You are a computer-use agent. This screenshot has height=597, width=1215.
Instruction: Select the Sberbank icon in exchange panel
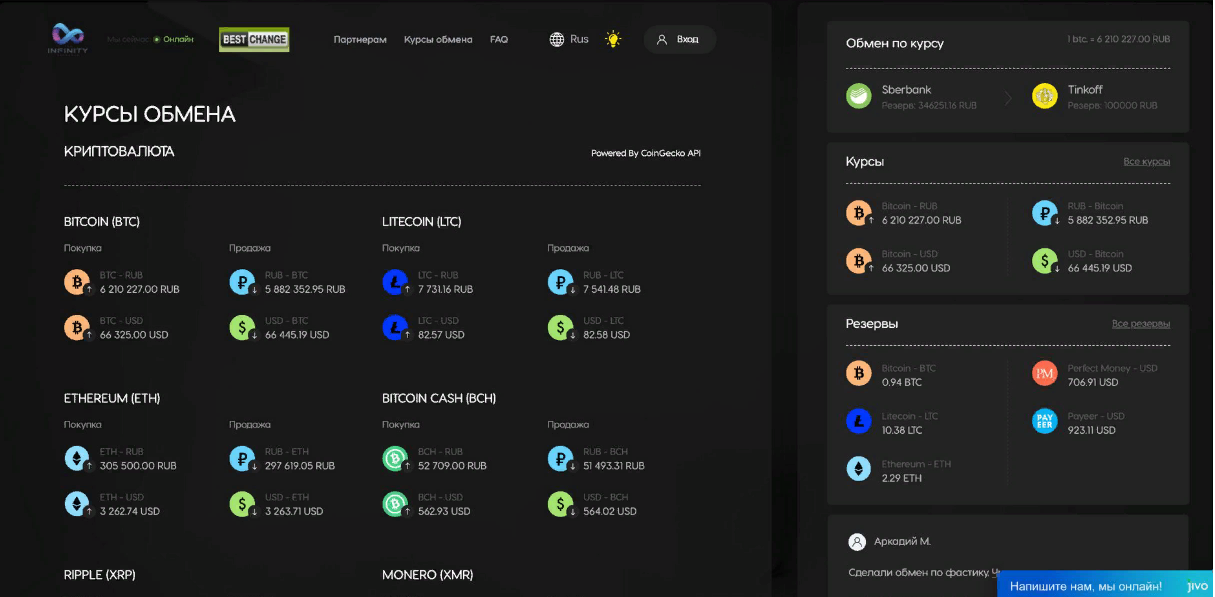click(x=859, y=97)
